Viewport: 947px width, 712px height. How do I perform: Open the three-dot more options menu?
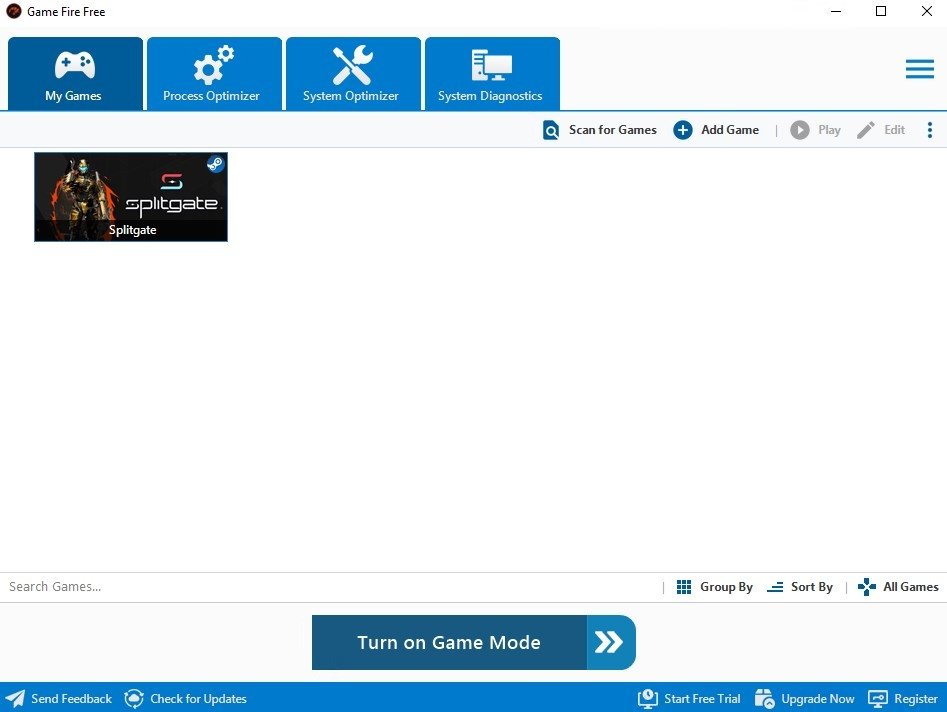(x=929, y=130)
